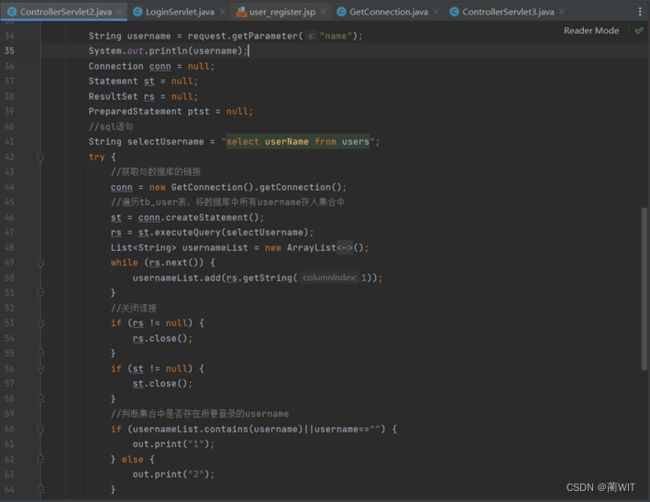The width and height of the screenshot is (650, 502).
Task: Click the selectUsername SQL string literal
Action: point(298,141)
